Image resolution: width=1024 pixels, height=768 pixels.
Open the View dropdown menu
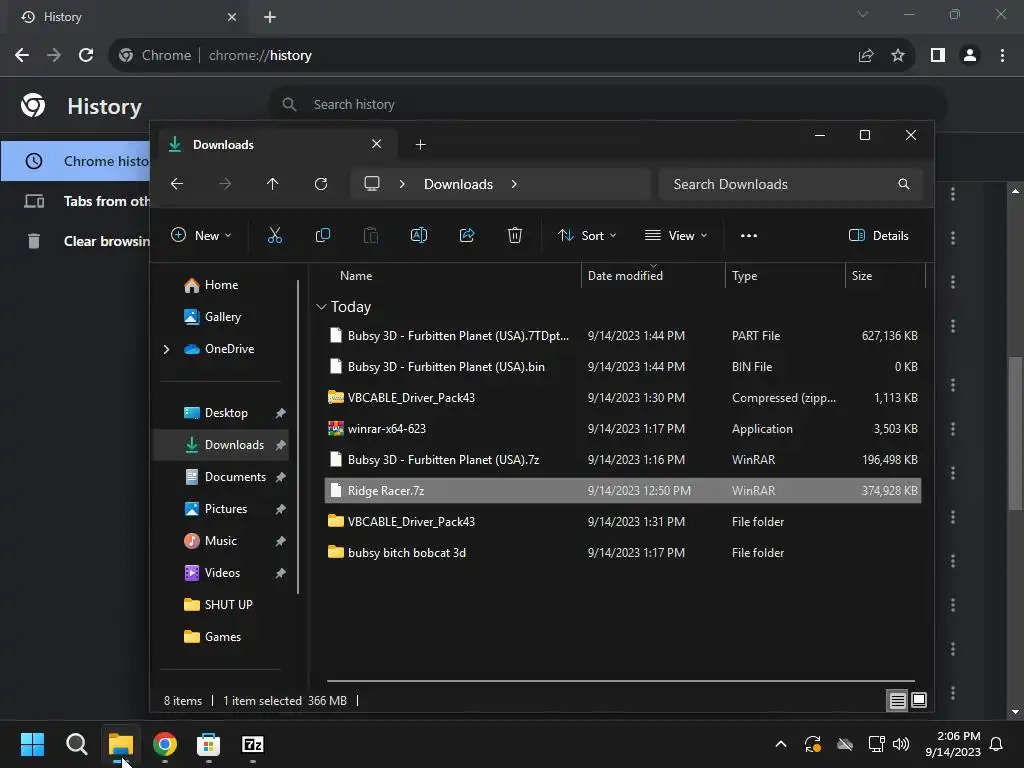click(676, 236)
